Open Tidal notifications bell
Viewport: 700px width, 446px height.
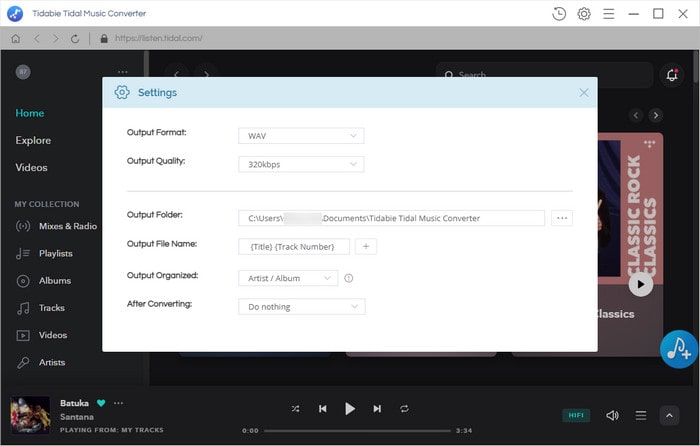click(x=672, y=75)
